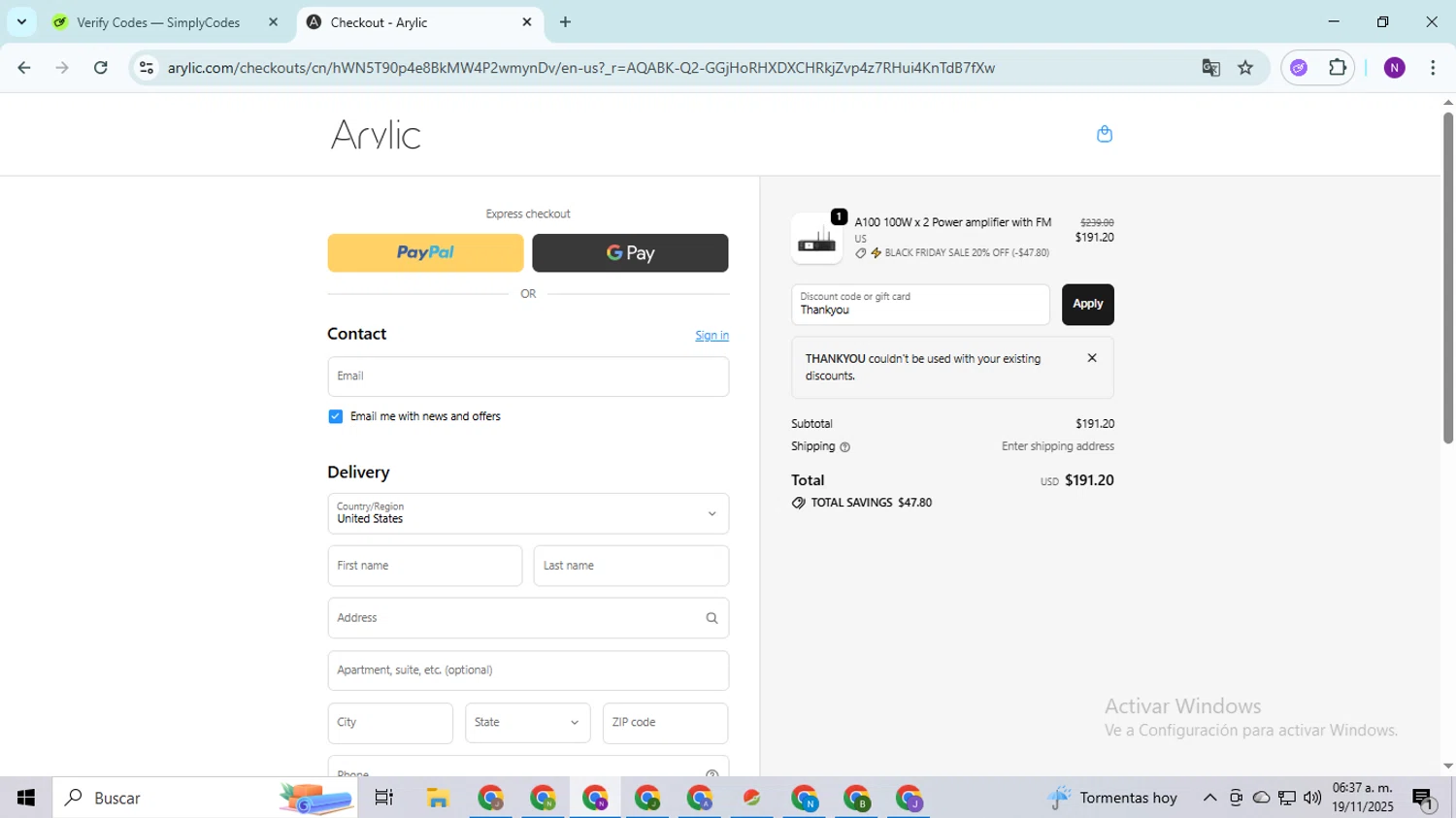This screenshot has height=818, width=1456.
Task: Open a new browser tab
Action: pos(566,22)
